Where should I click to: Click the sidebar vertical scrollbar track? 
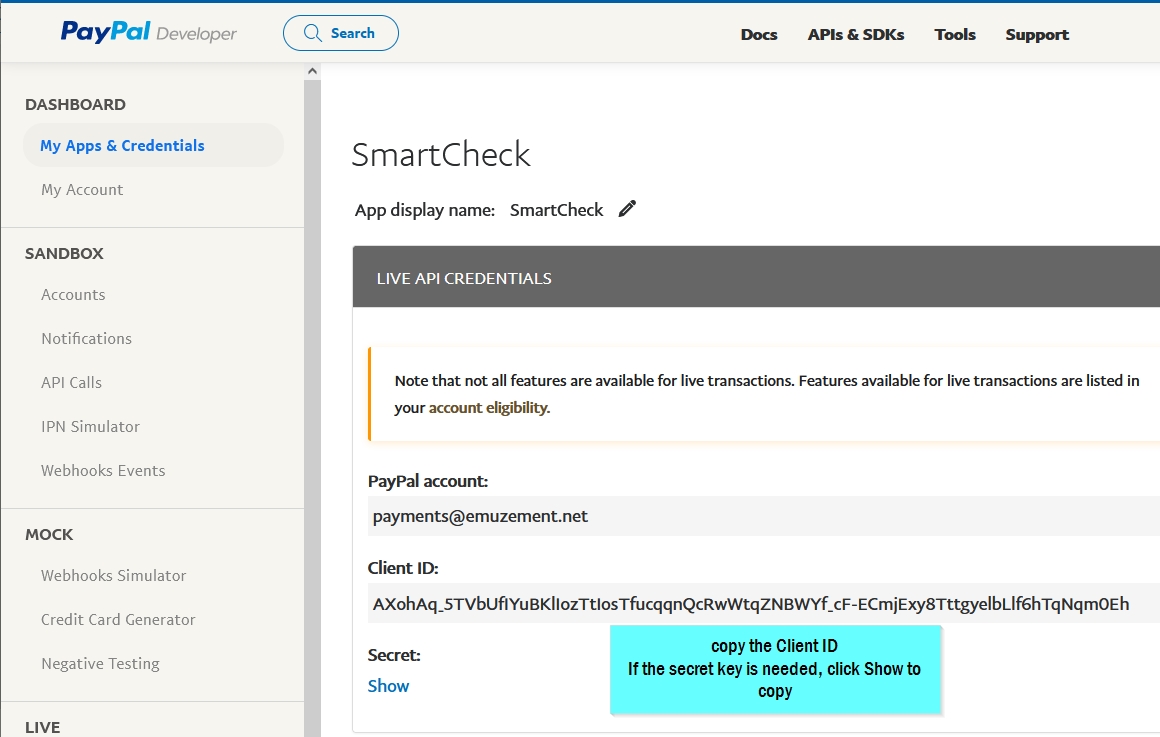(312, 407)
